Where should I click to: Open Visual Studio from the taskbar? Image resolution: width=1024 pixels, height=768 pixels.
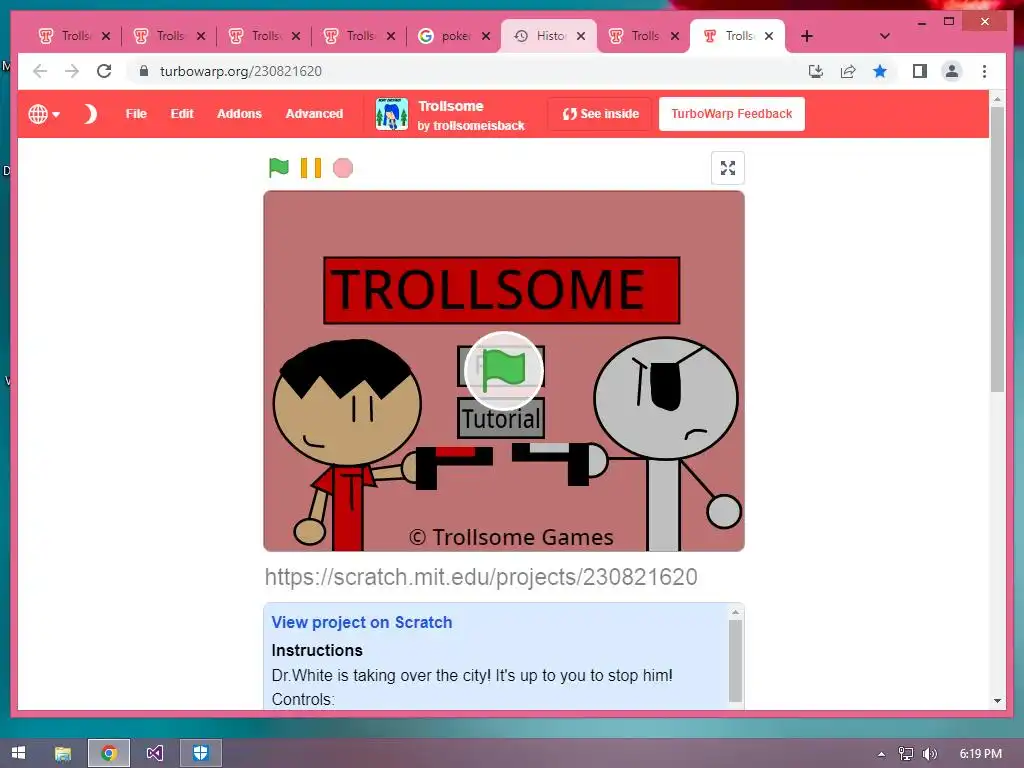click(155, 753)
